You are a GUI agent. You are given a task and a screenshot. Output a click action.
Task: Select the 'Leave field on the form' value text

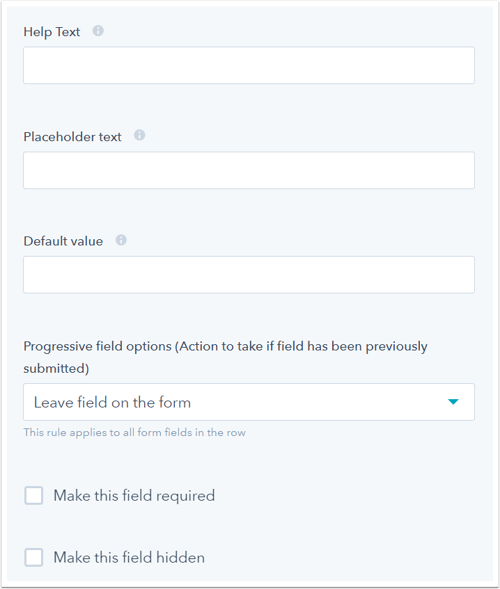(x=112, y=402)
